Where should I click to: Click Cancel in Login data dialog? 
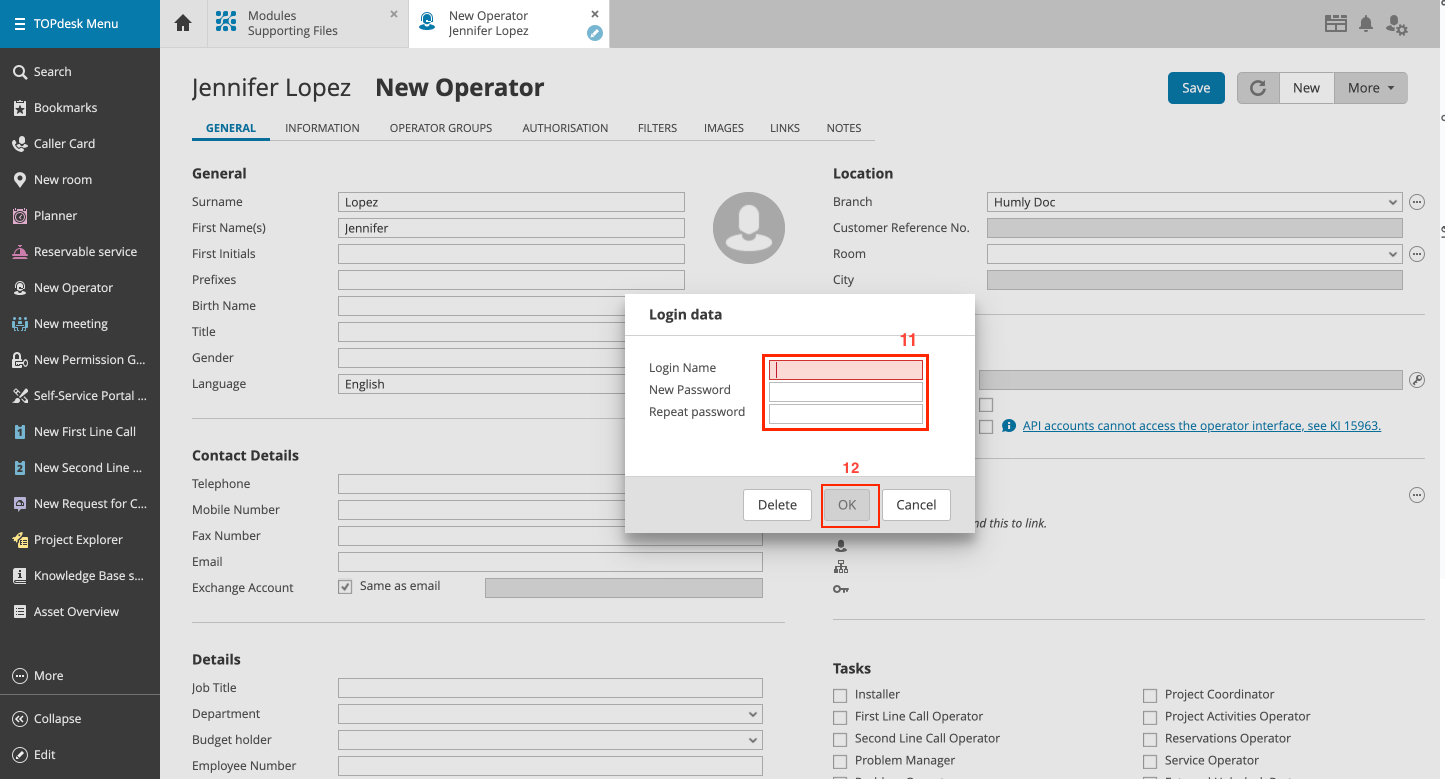tap(915, 505)
